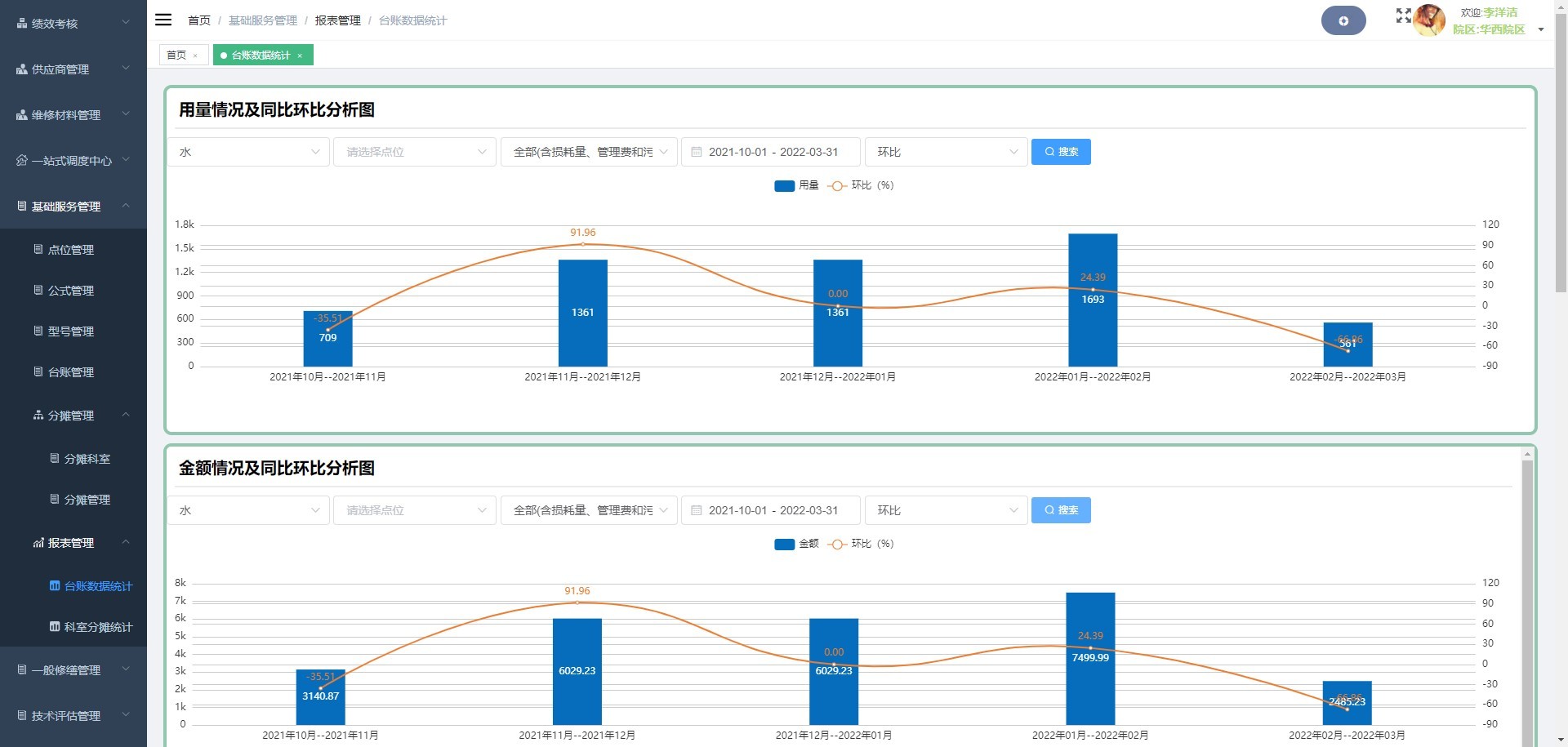Expand 技术评估管理 sidebar menu
The width and height of the screenshot is (1568, 747).
click(73, 715)
